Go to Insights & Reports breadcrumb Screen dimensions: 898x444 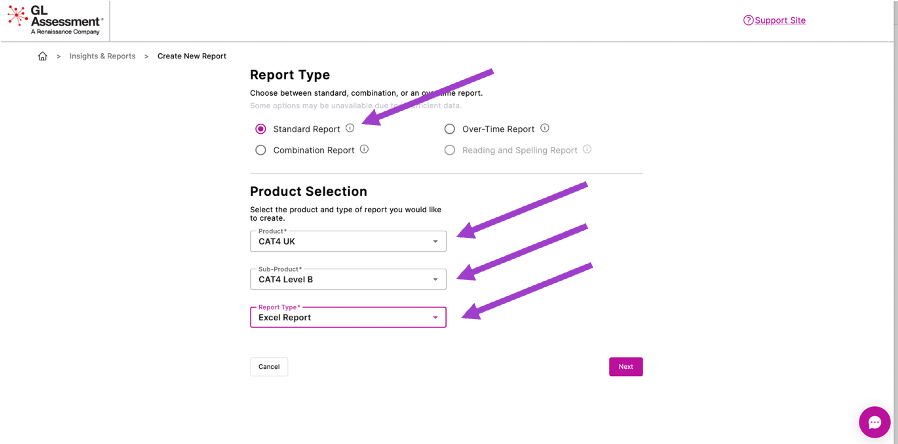click(102, 56)
